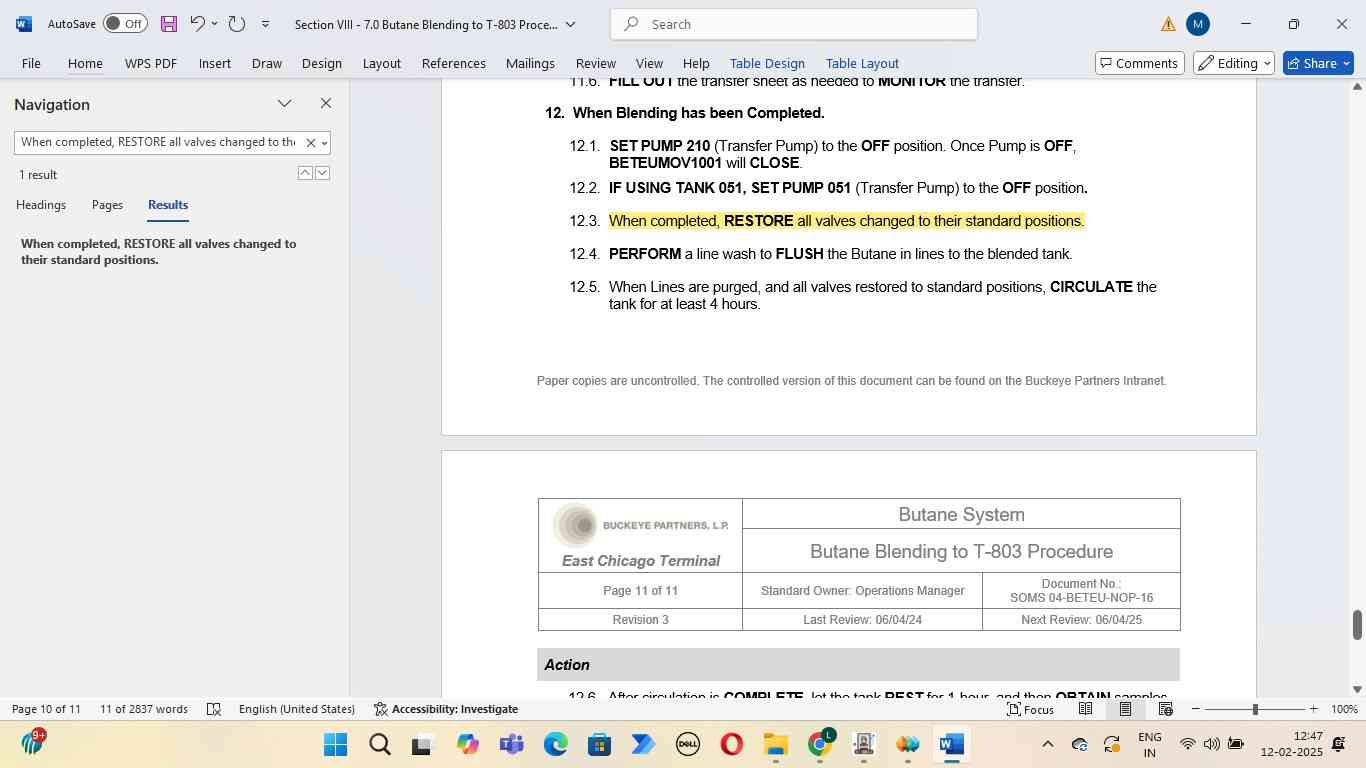The width and height of the screenshot is (1366, 768).
Task: Open the Table Layout tab
Action: [862, 63]
